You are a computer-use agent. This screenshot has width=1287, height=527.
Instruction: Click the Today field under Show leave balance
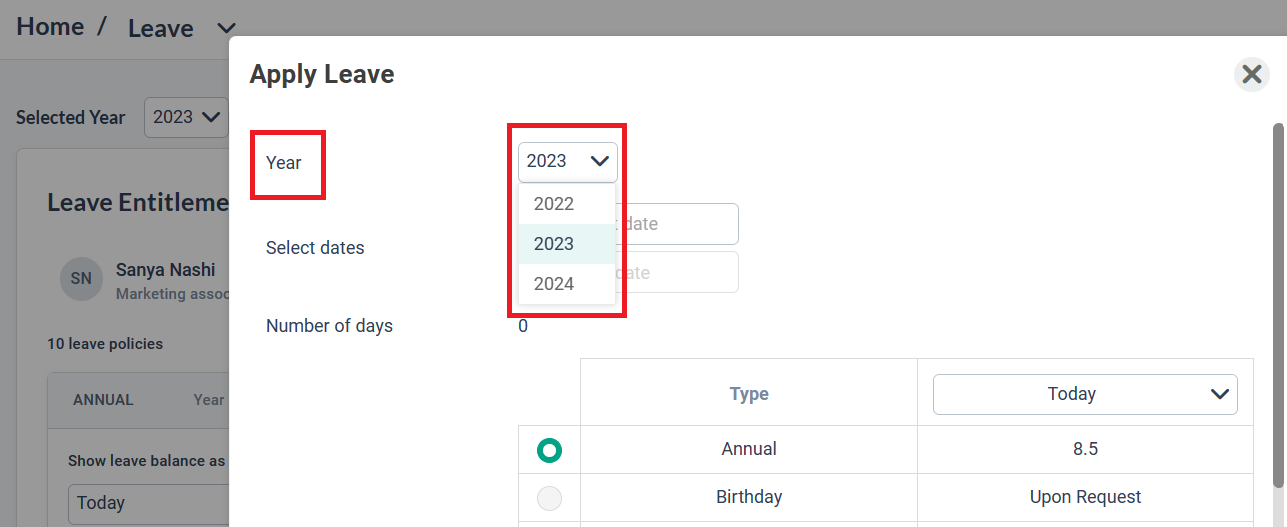click(x=148, y=503)
